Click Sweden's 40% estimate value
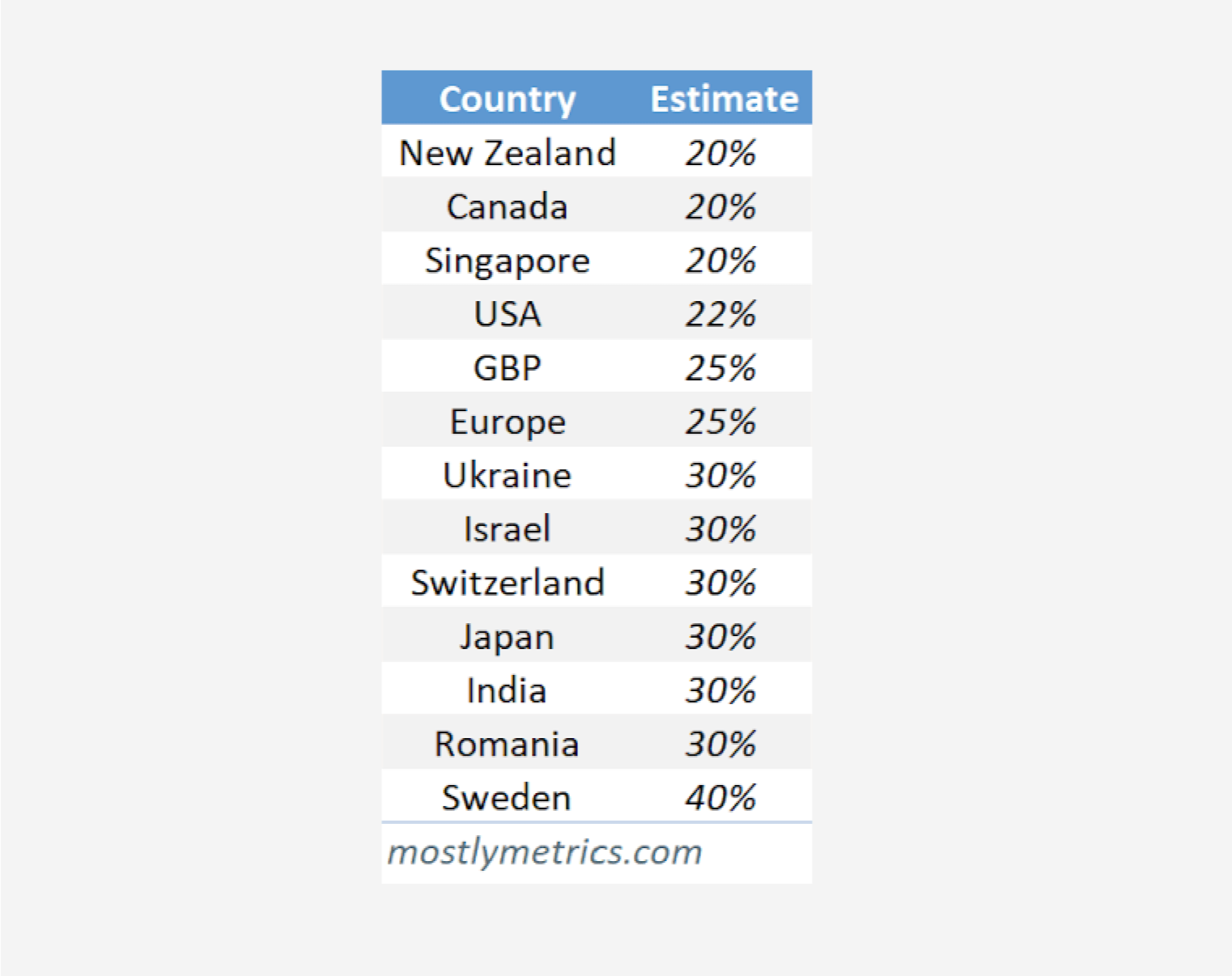Viewport: 1232px width, 976px height. (x=720, y=798)
